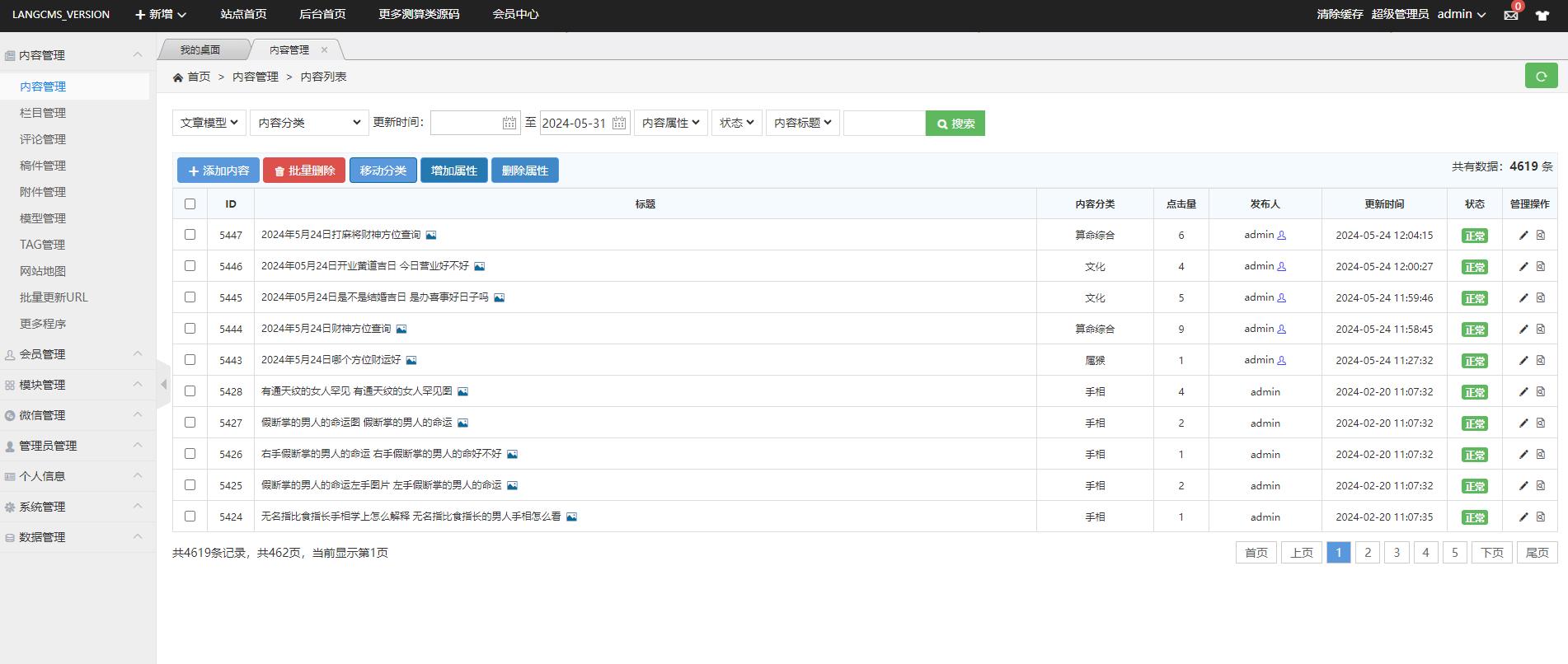Click image icon beside article 5444 title
This screenshot has width=1568, height=664.
(x=401, y=329)
